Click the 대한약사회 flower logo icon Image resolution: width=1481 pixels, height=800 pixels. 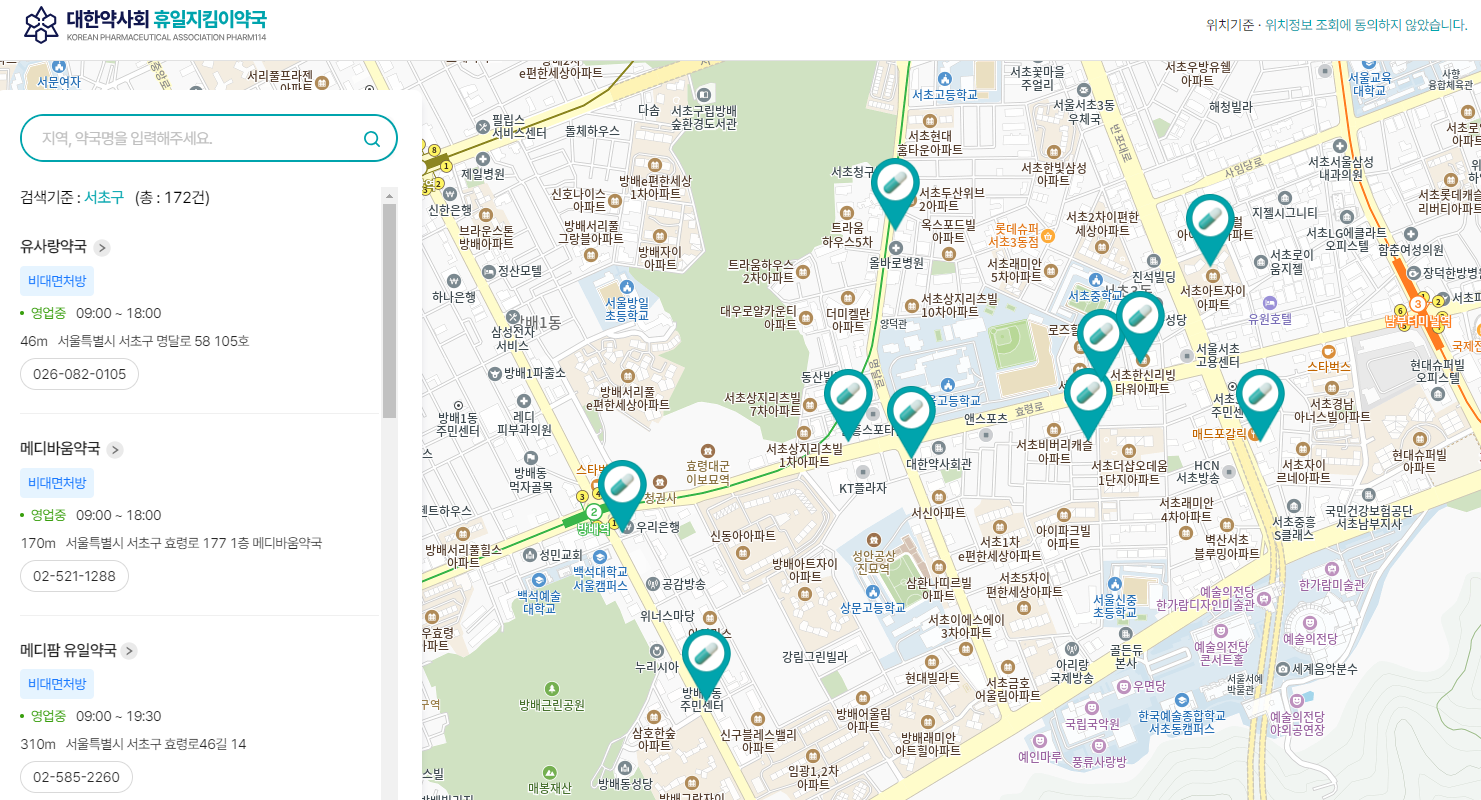[x=41, y=24]
